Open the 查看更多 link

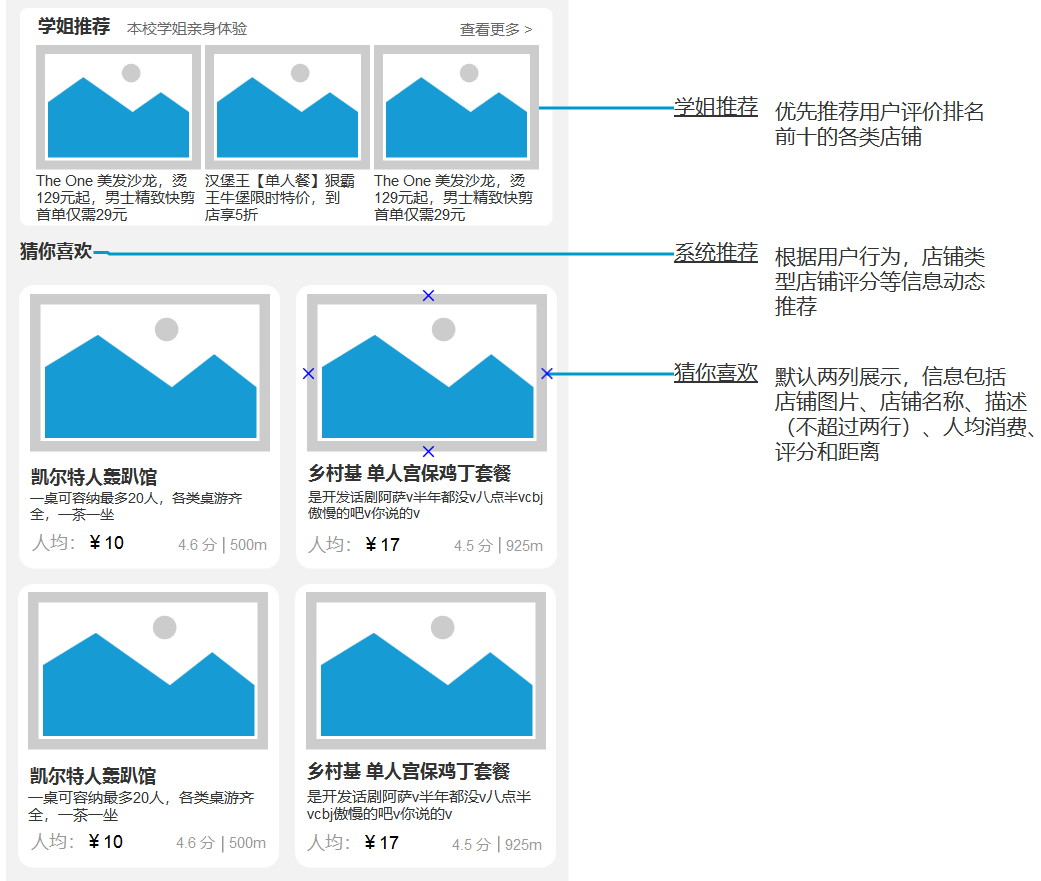coord(494,30)
